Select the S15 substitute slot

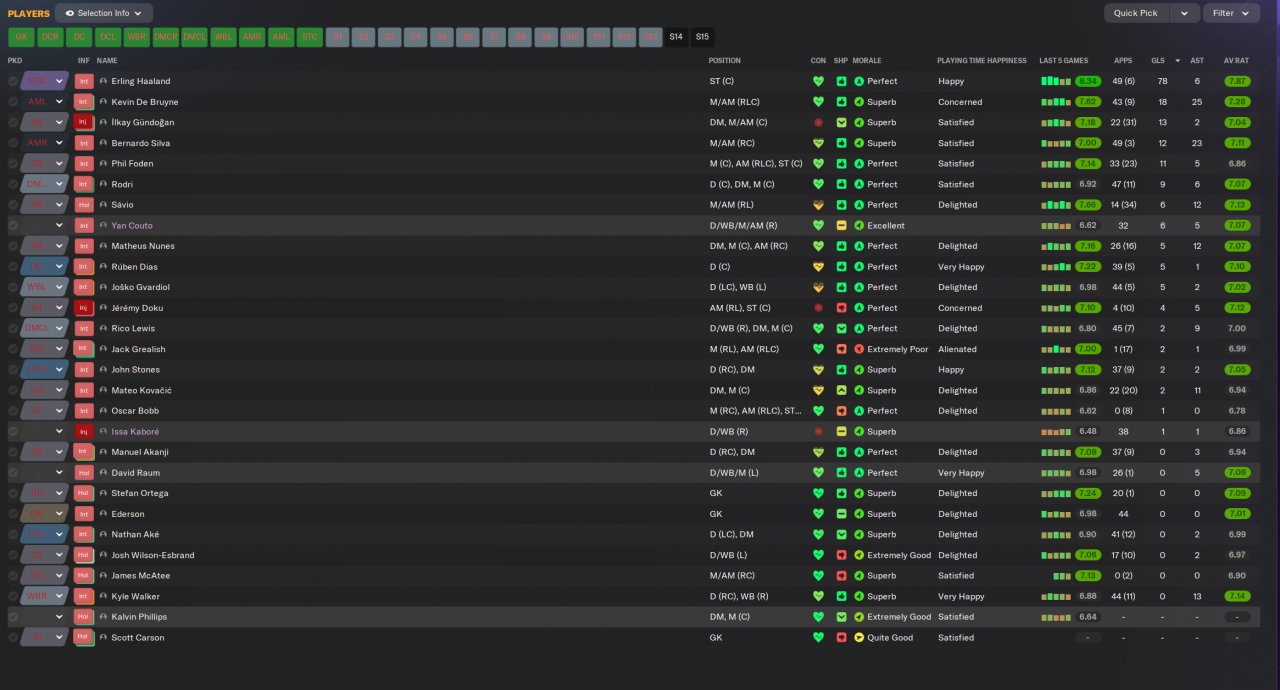(703, 37)
